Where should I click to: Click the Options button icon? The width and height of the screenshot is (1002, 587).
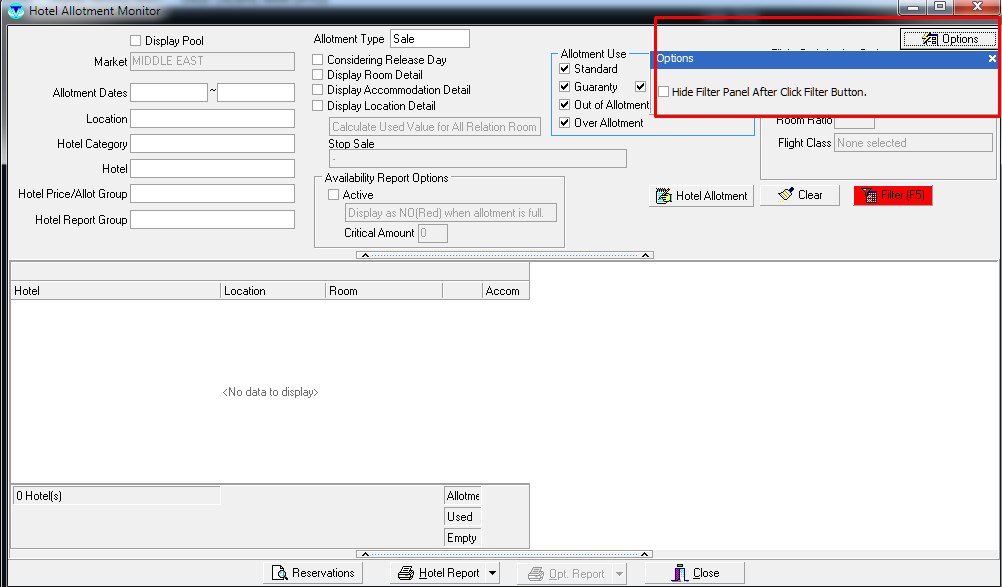coord(927,39)
